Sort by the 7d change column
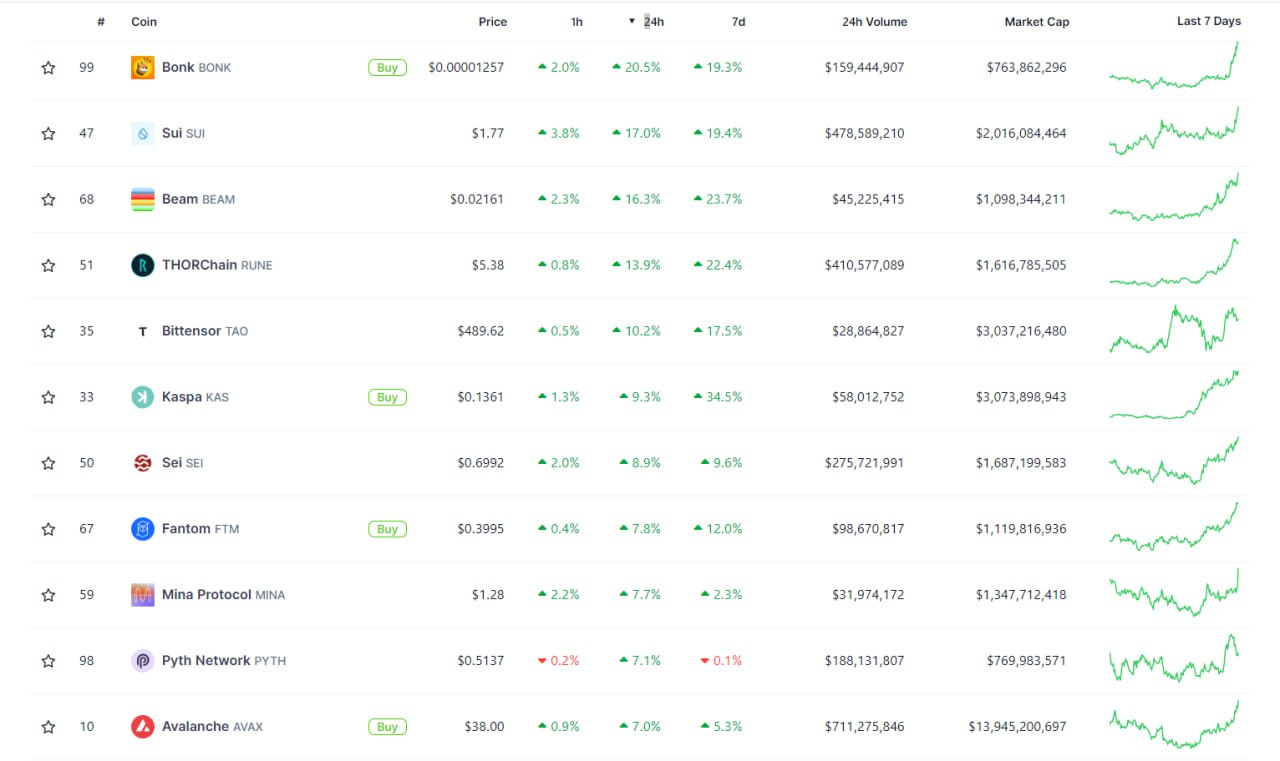Viewport: 1280px width, 761px height. 738,22
